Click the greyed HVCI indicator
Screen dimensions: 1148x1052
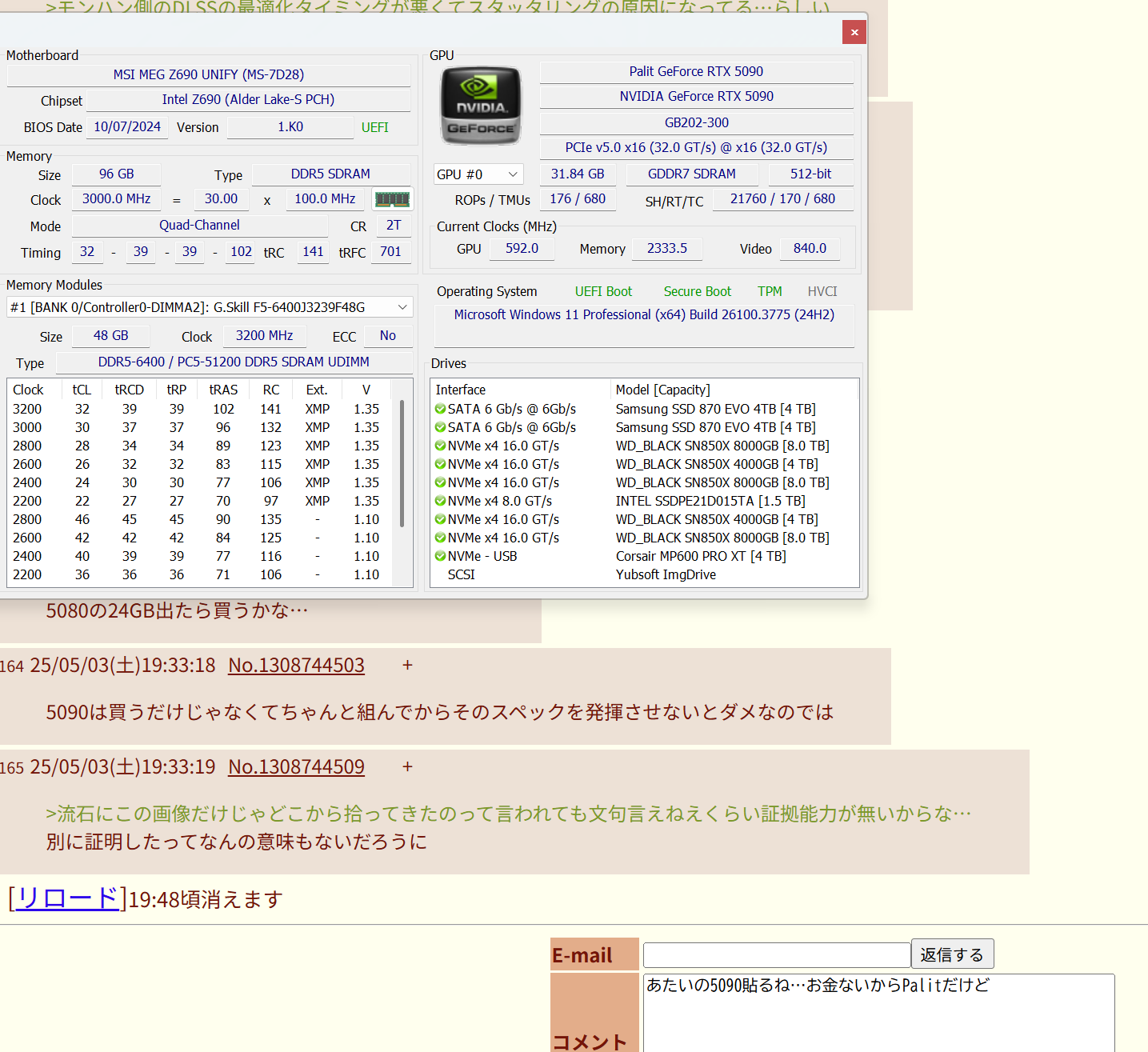[x=822, y=291]
